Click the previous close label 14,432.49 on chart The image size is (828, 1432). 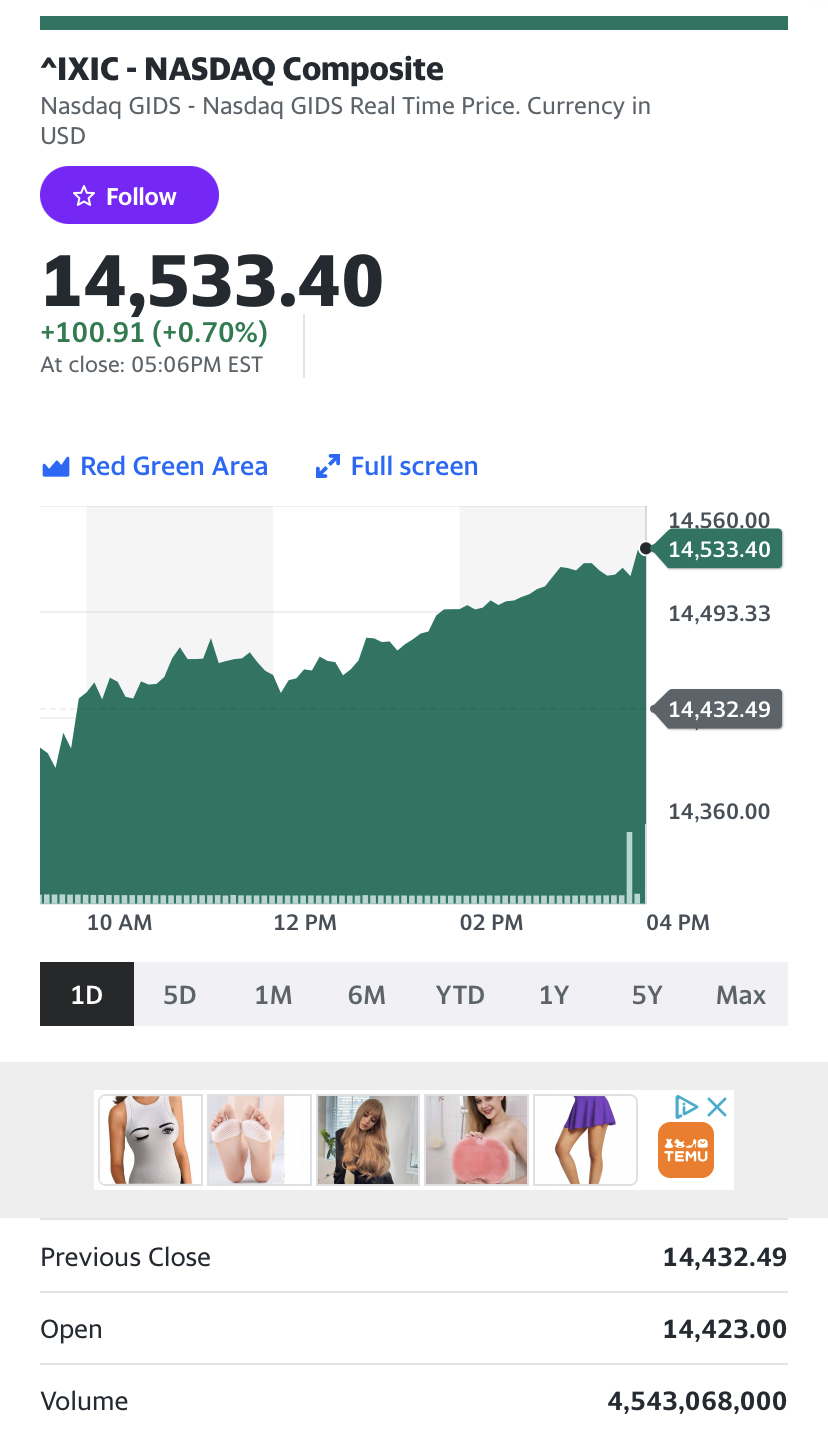[718, 709]
